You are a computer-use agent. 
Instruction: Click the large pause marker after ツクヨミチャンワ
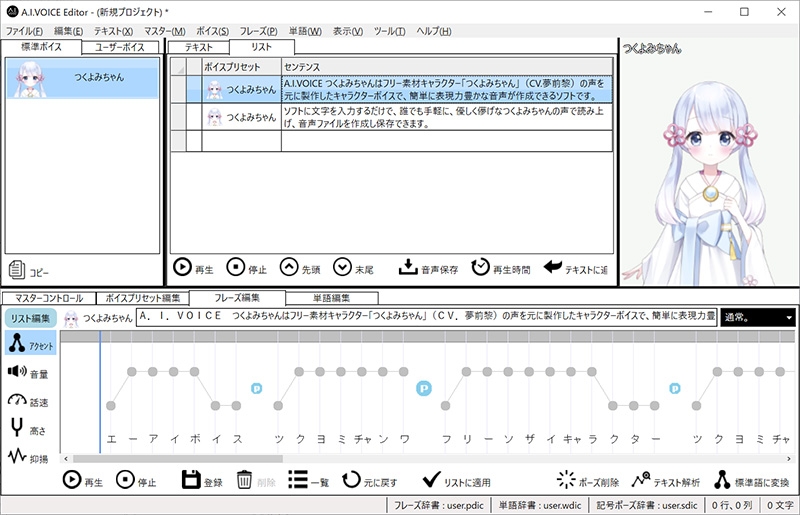click(x=423, y=388)
